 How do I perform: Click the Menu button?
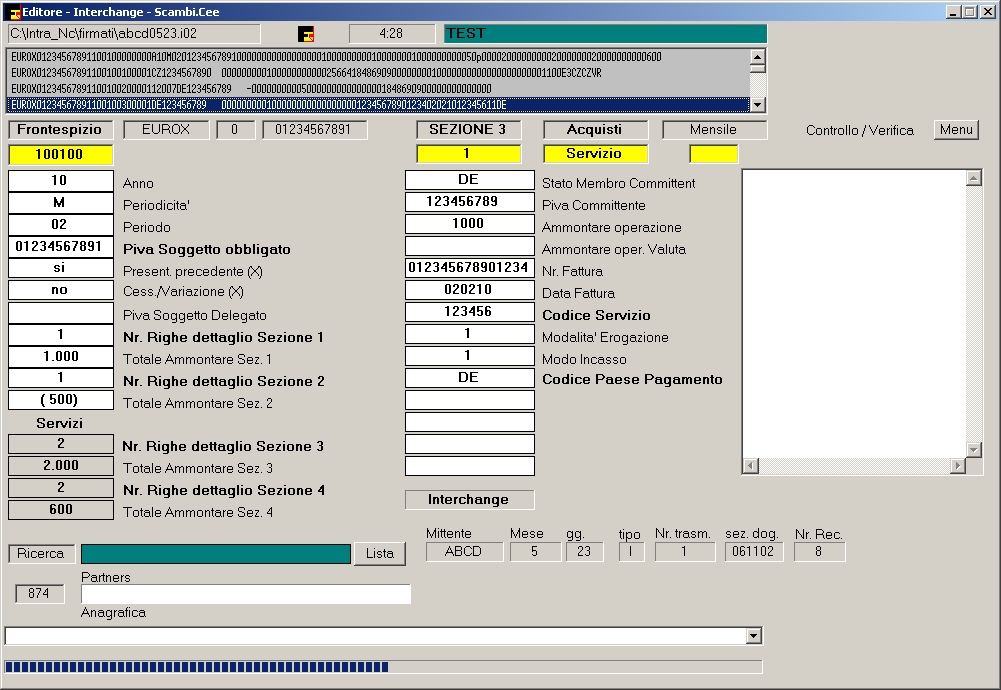point(956,130)
